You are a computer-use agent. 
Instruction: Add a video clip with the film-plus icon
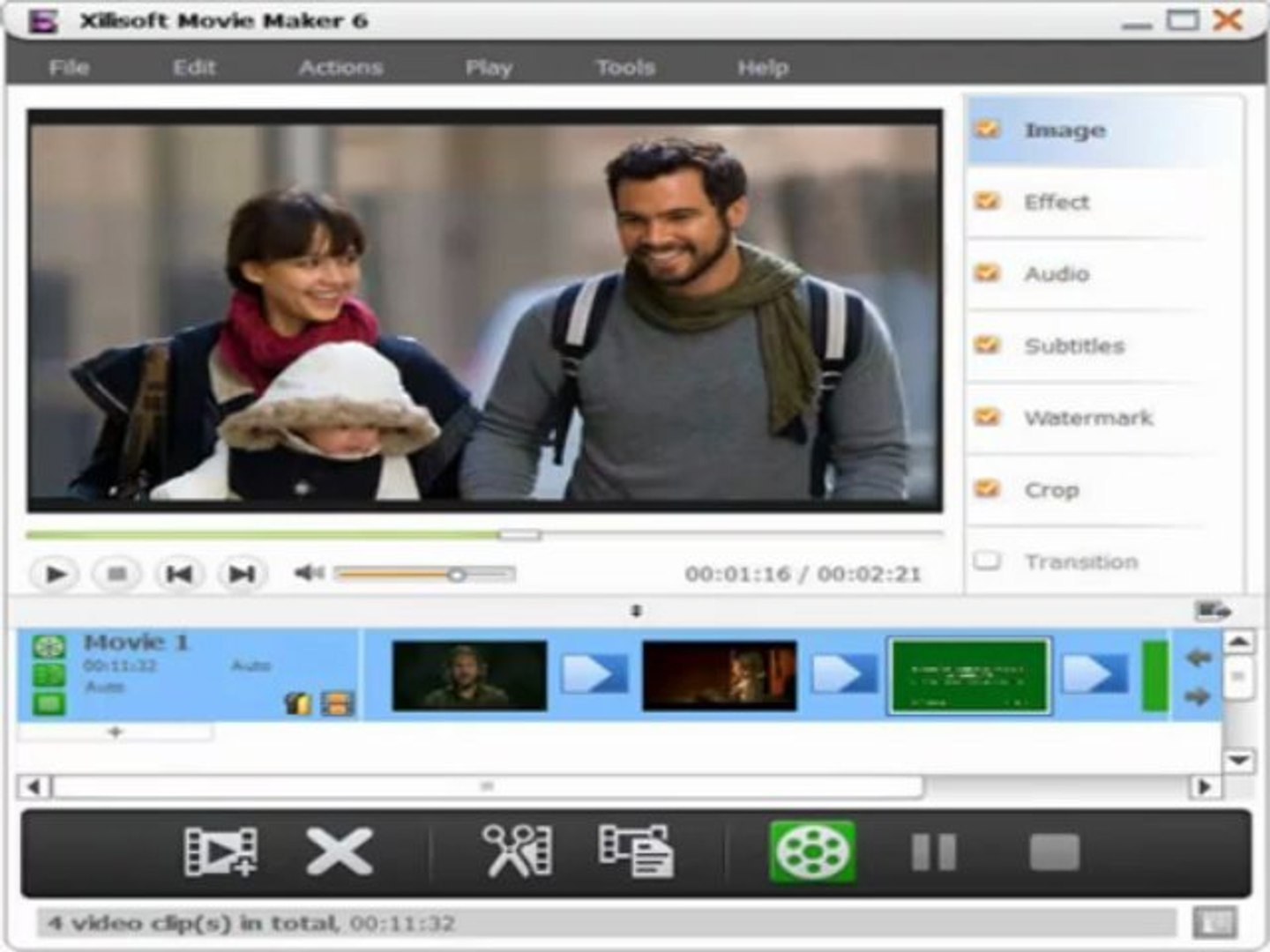pos(220,852)
